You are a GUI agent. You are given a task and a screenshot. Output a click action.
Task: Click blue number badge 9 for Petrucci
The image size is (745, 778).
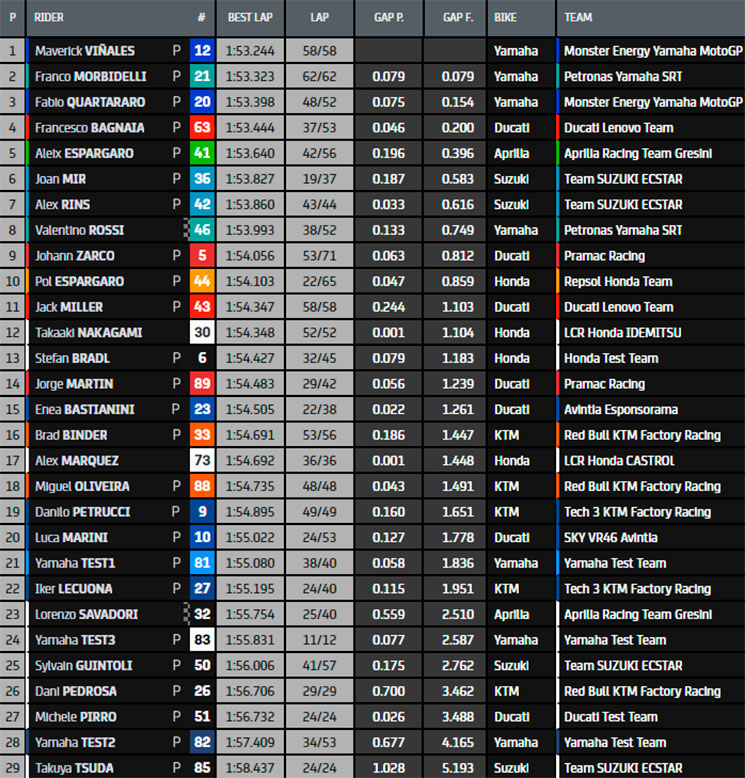point(202,512)
